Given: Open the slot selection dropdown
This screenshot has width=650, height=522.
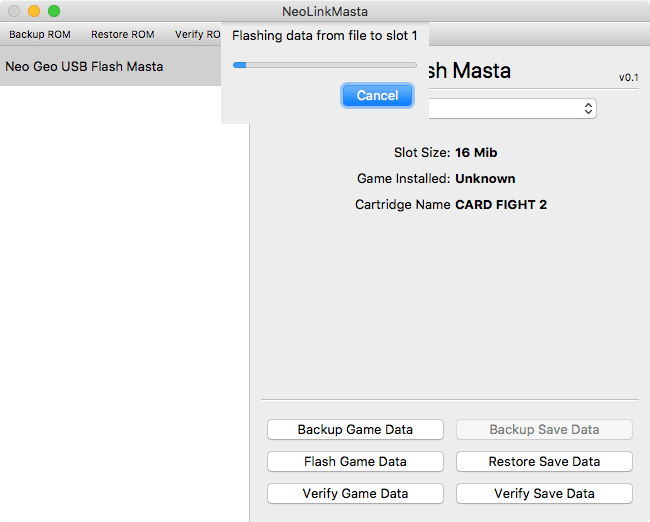Looking at the screenshot, I should tap(512, 109).
